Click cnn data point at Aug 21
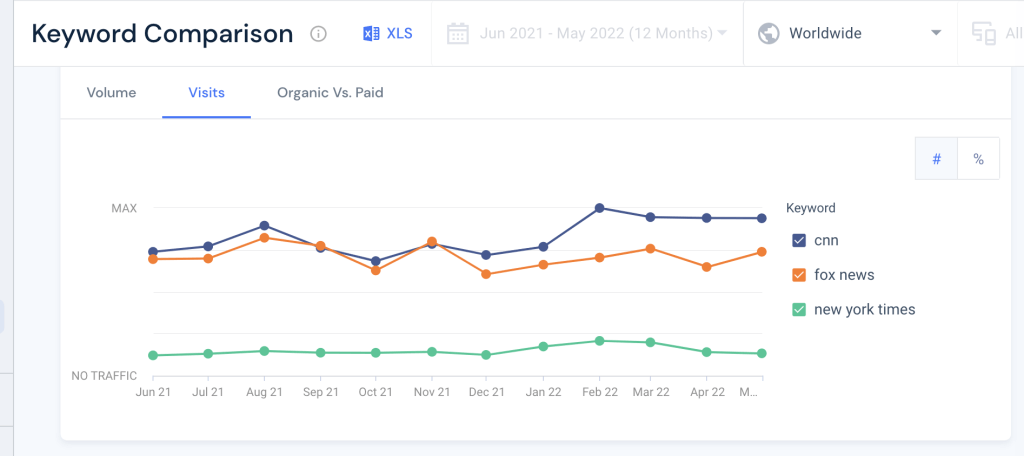Image resolution: width=1024 pixels, height=456 pixels. coord(264,226)
